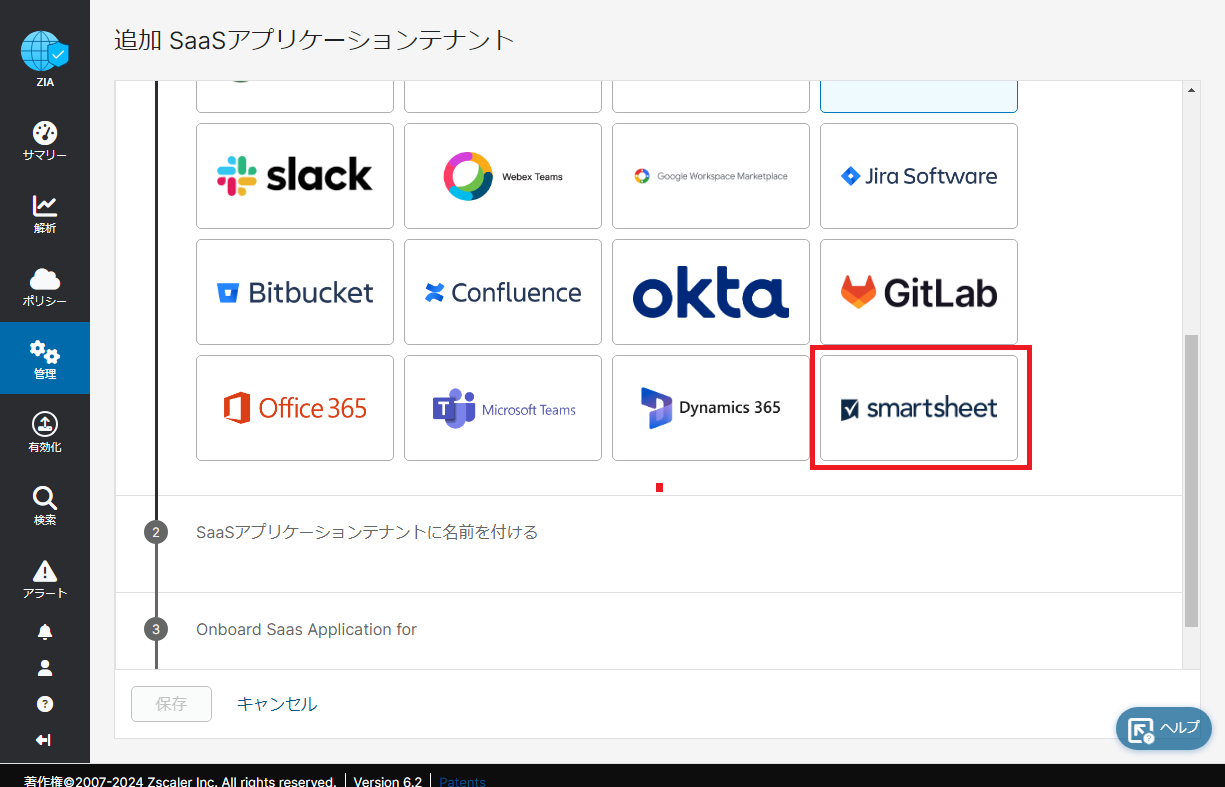Click the 追加 SaaSアプリケーションテナント heading
The image size is (1225, 787).
pyautogui.click(x=314, y=40)
